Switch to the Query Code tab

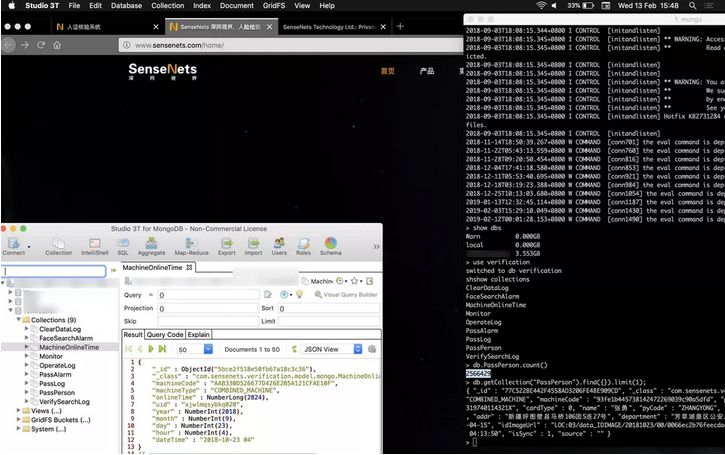(165, 334)
